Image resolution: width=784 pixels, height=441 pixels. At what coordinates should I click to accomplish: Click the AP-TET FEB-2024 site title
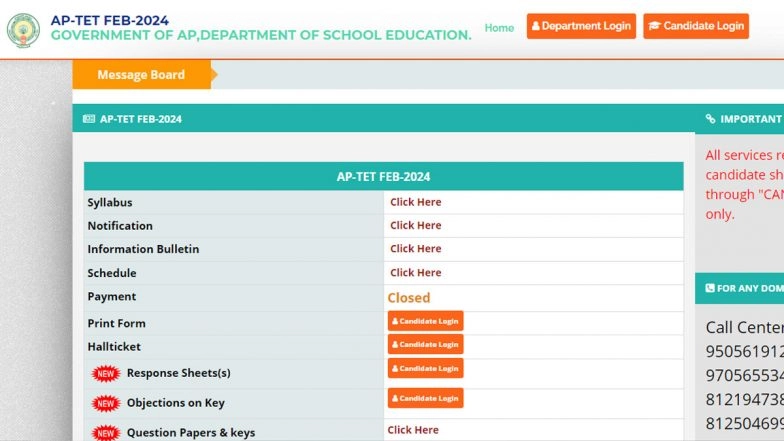(110, 20)
